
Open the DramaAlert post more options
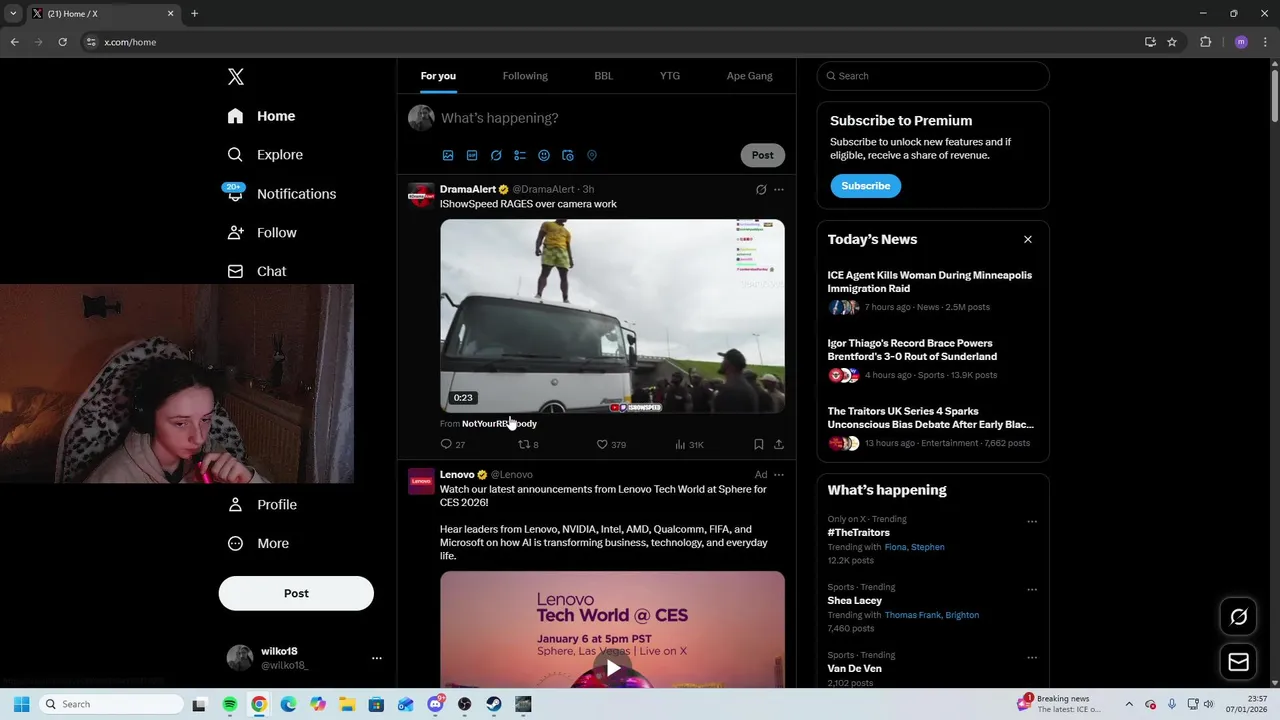click(779, 189)
